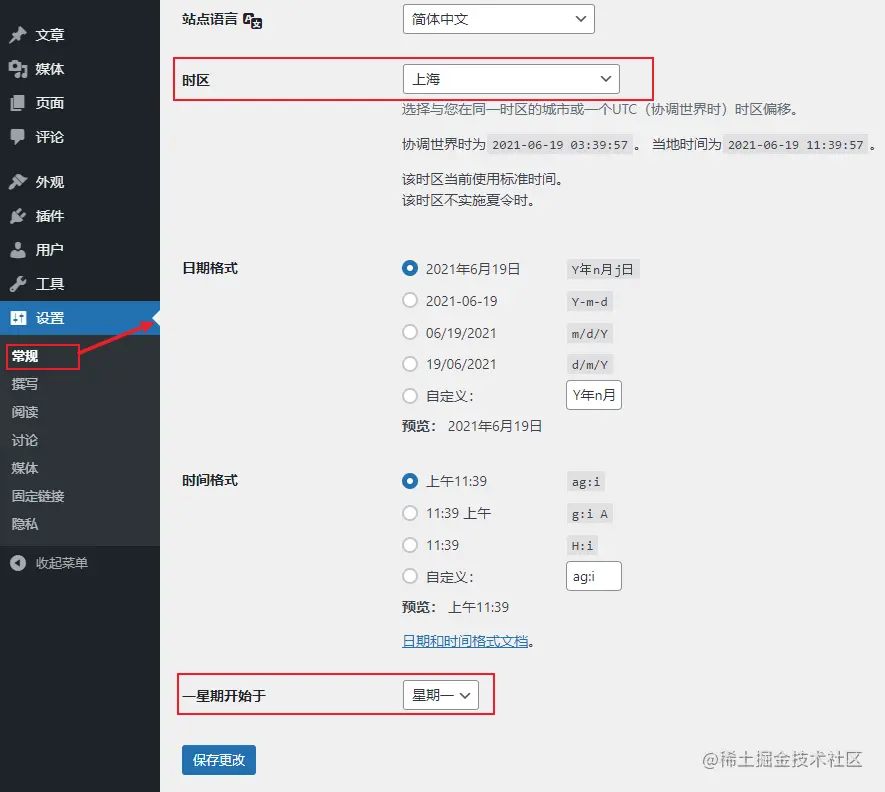The width and height of the screenshot is (885, 792).
Task: Open the 用户 menu
Action: coord(80,250)
